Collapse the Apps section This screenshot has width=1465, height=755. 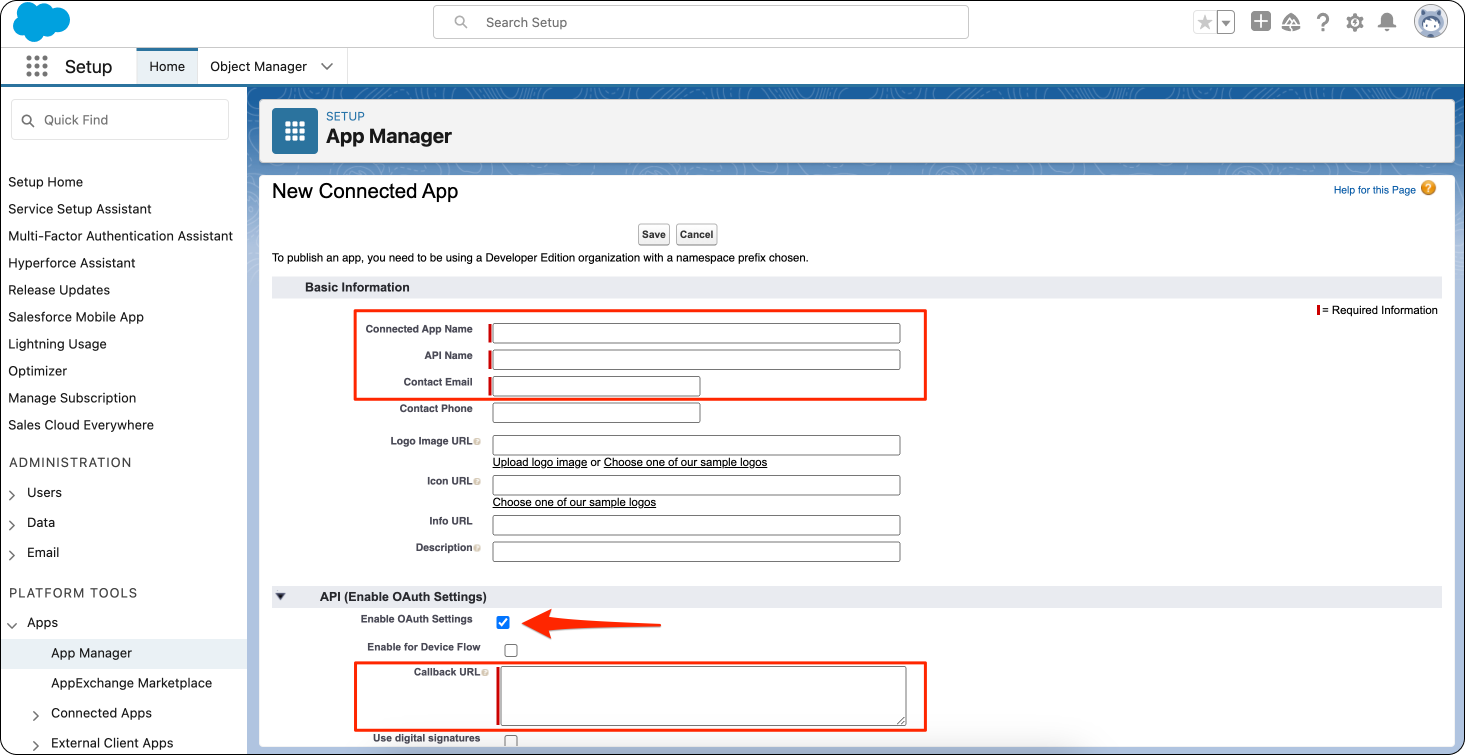[x=12, y=624]
